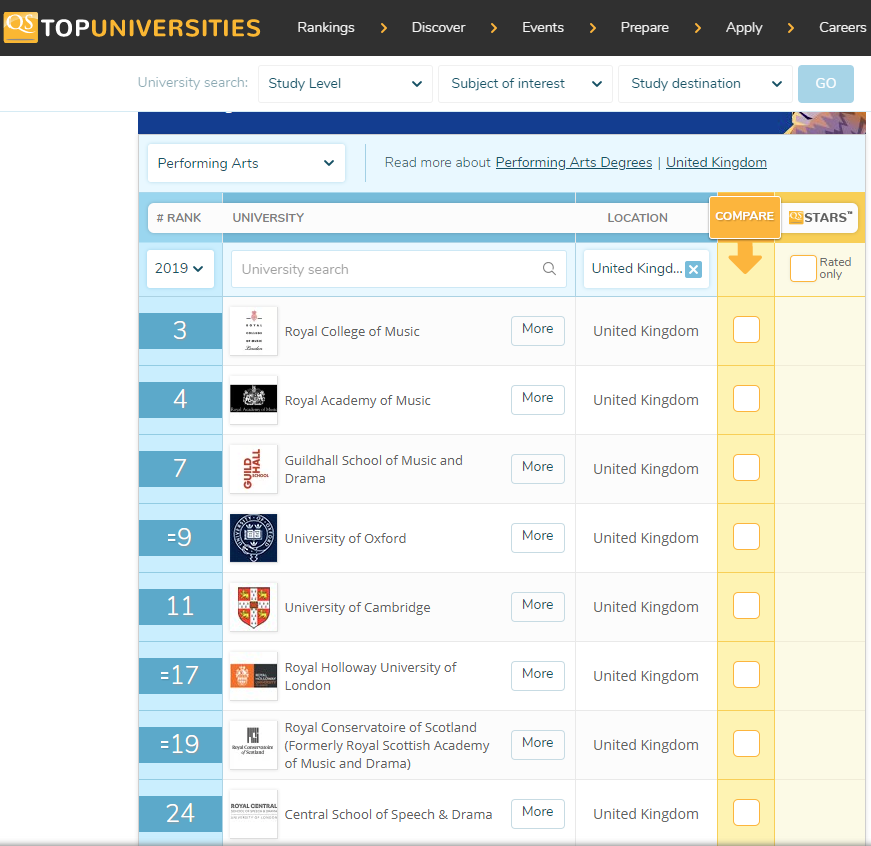Click the LOCATION column header

tap(637, 217)
